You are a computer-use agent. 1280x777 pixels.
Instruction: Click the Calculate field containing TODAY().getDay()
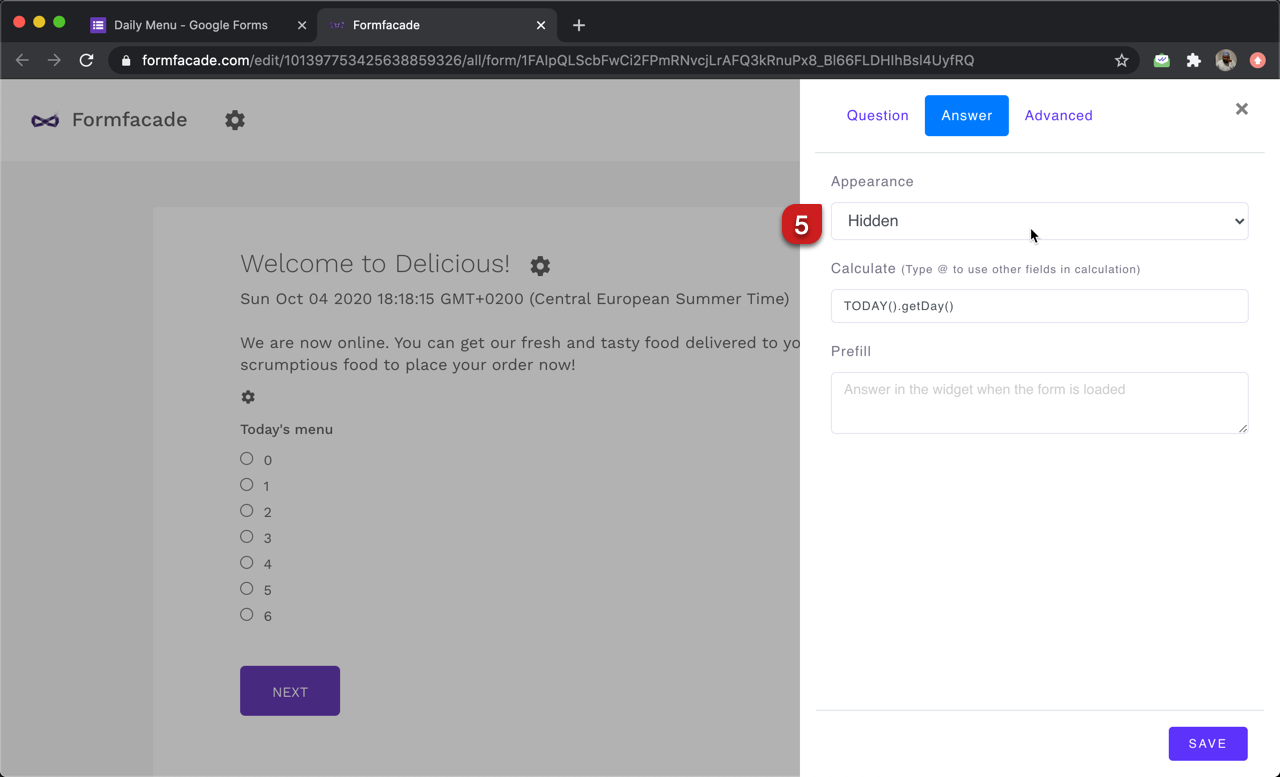1039,306
